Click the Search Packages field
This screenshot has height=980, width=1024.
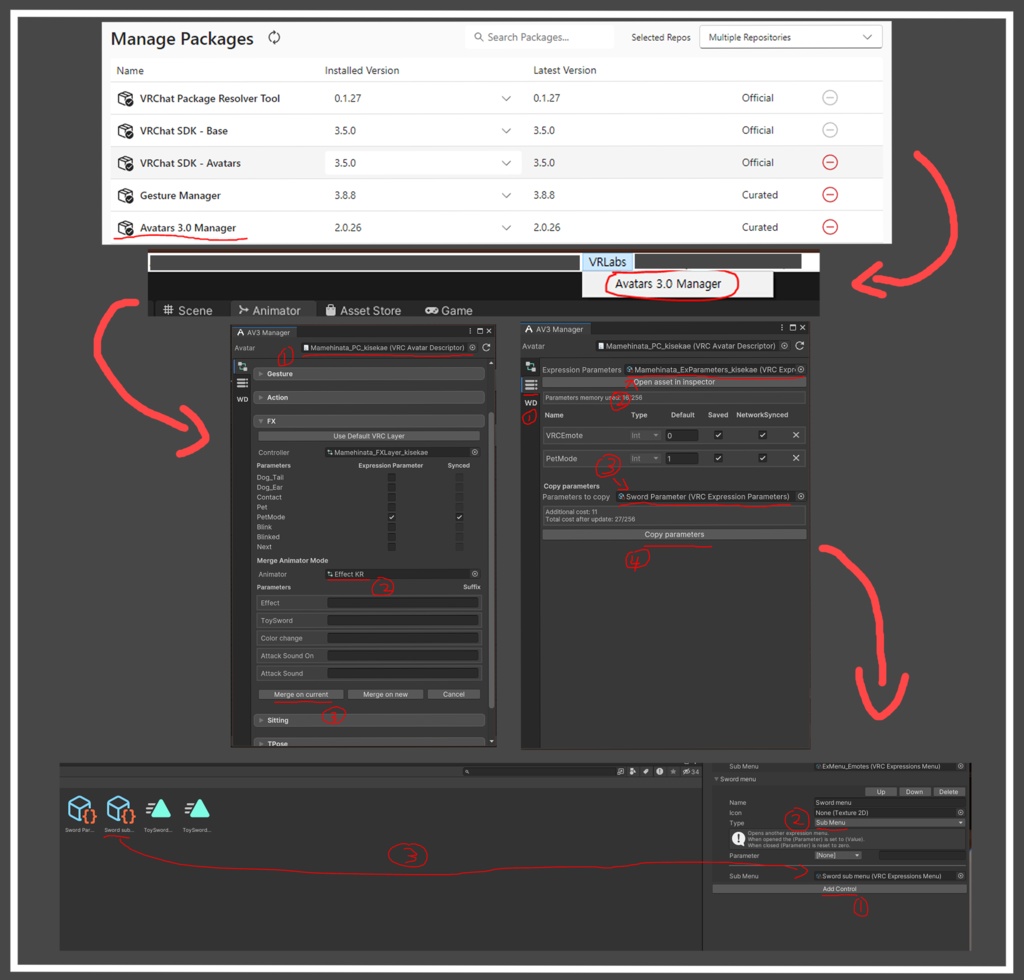[x=540, y=37]
